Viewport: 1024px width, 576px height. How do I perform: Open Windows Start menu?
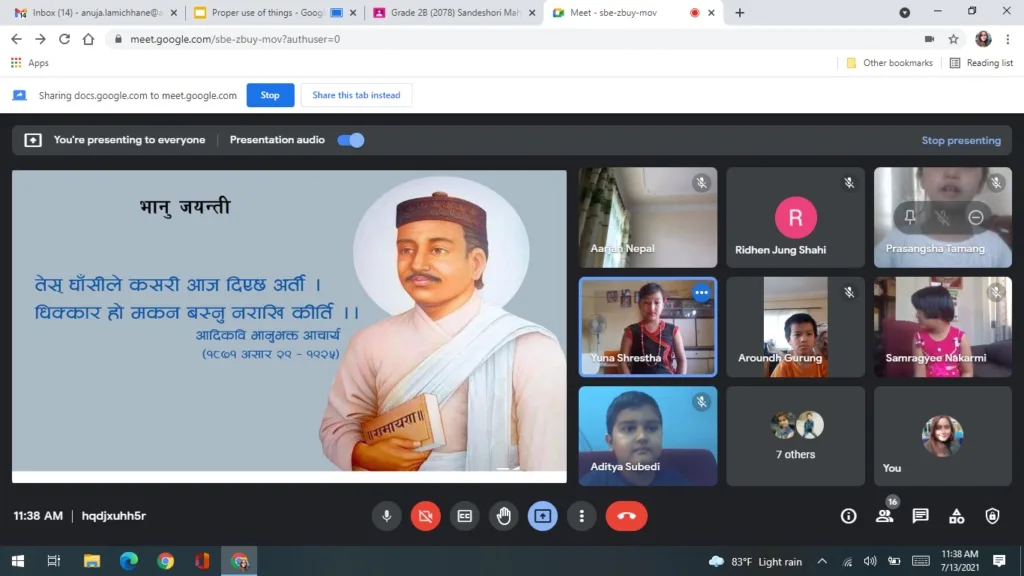click(x=18, y=561)
